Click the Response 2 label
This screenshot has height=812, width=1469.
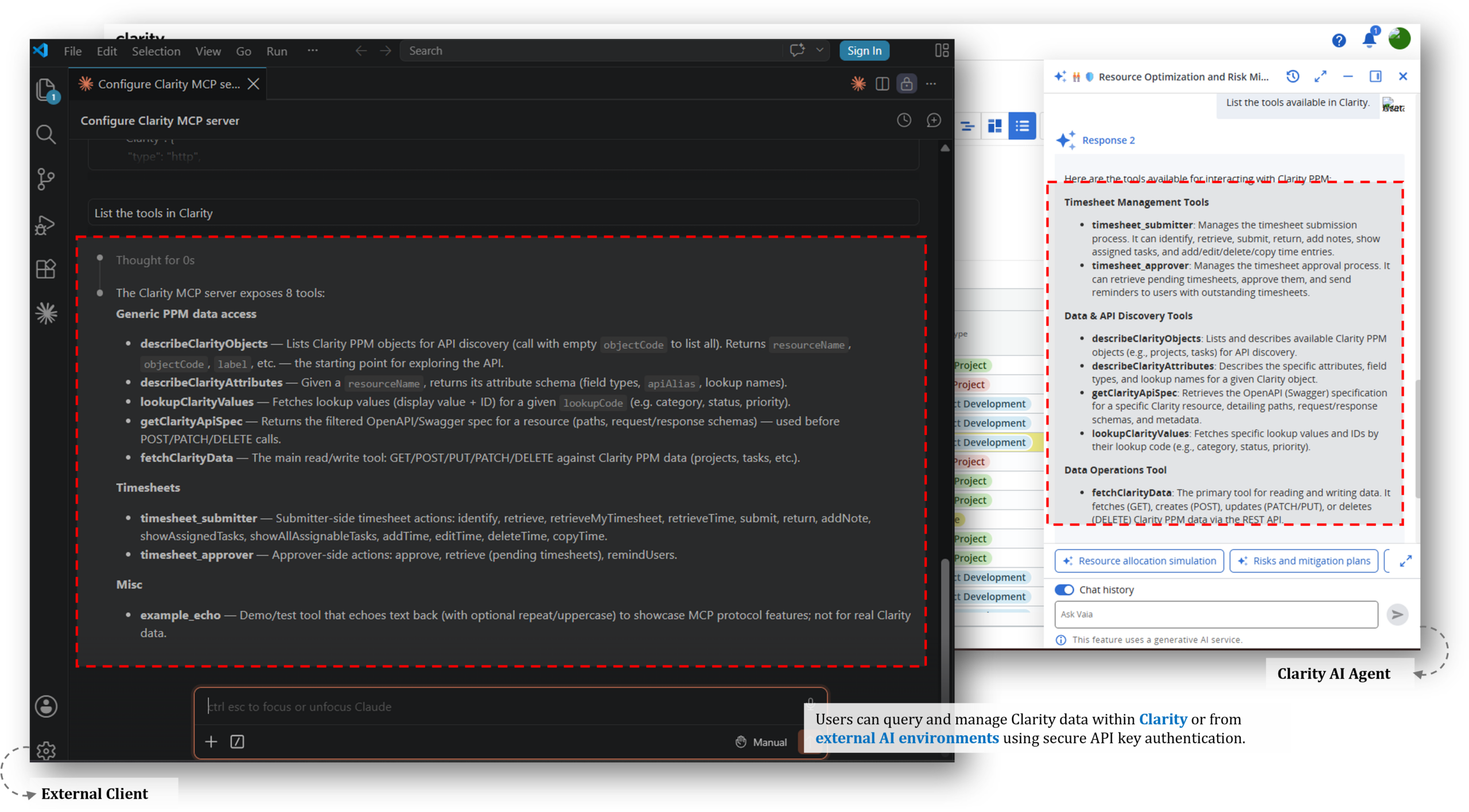1108,140
